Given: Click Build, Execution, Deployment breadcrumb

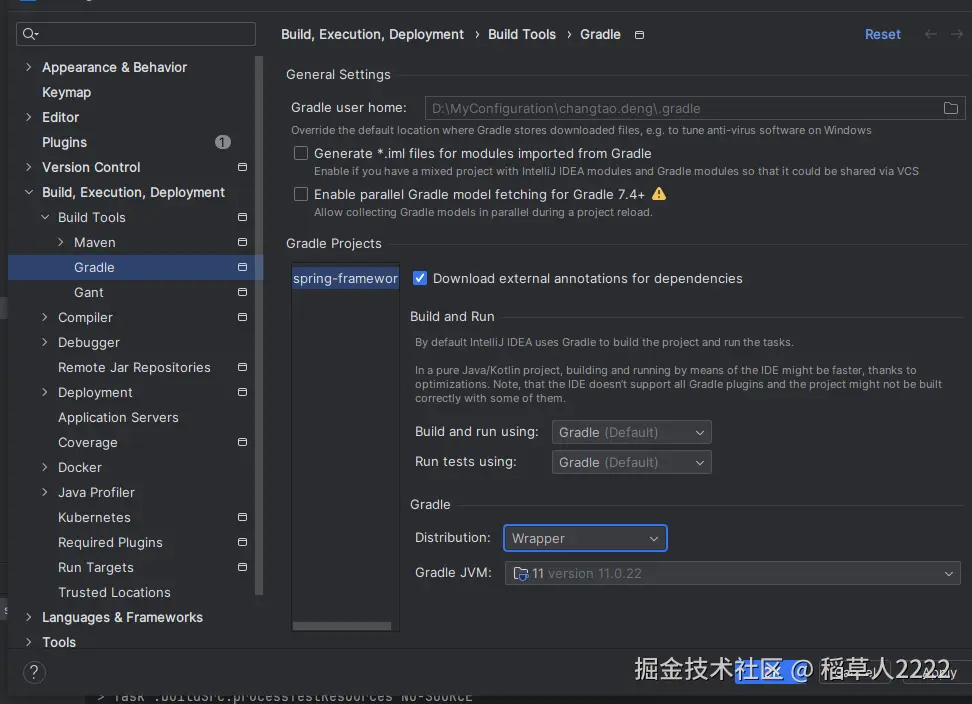Looking at the screenshot, I should [372, 34].
